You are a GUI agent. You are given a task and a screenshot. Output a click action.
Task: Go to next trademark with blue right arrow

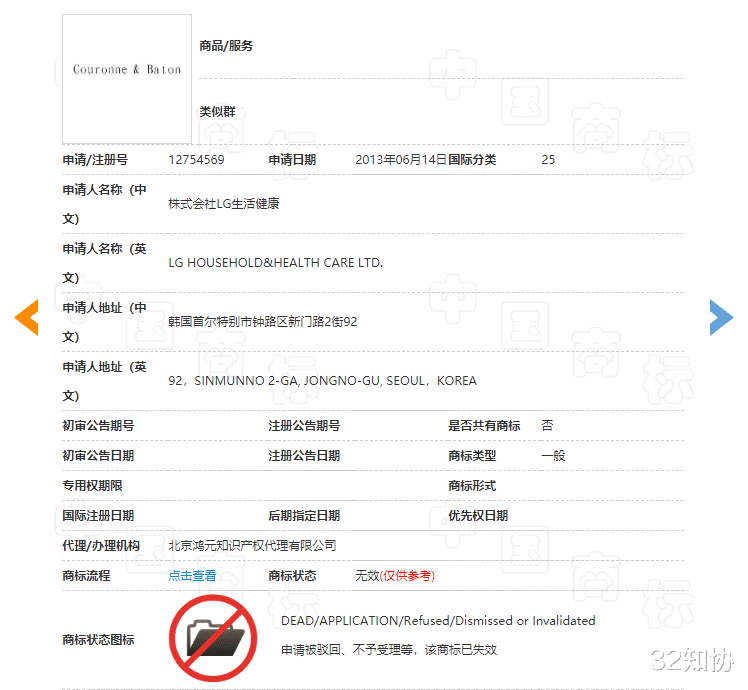click(x=722, y=317)
